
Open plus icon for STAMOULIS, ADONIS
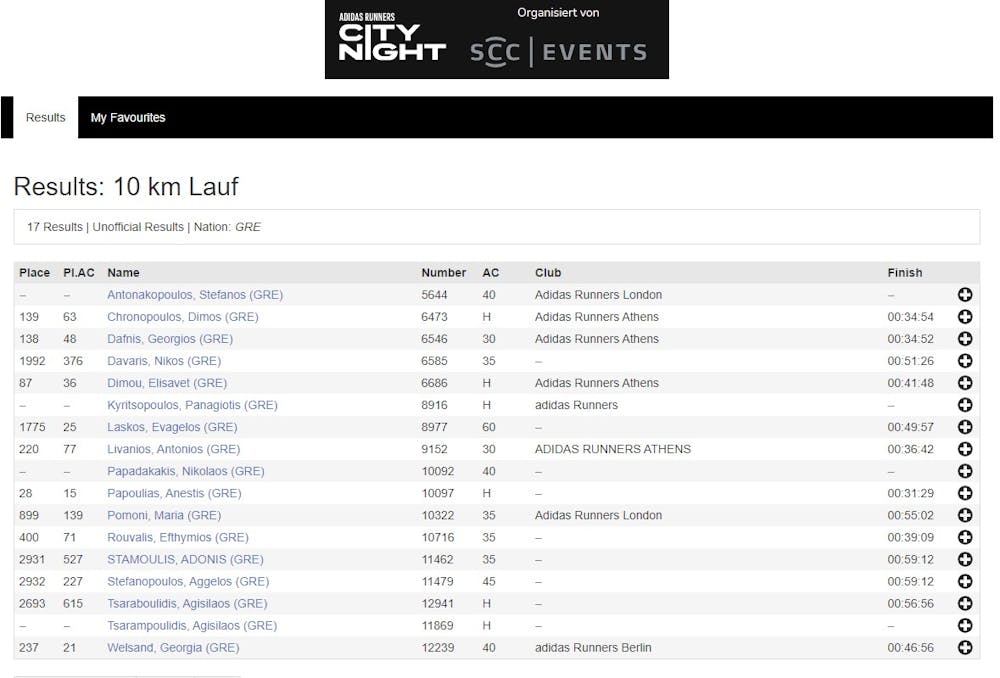(965, 559)
